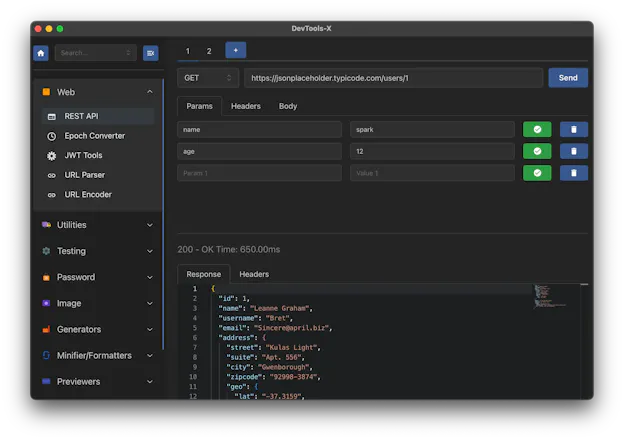The width and height of the screenshot is (624, 440).
Task: Click the URL Parser link icon
Action: click(52, 175)
